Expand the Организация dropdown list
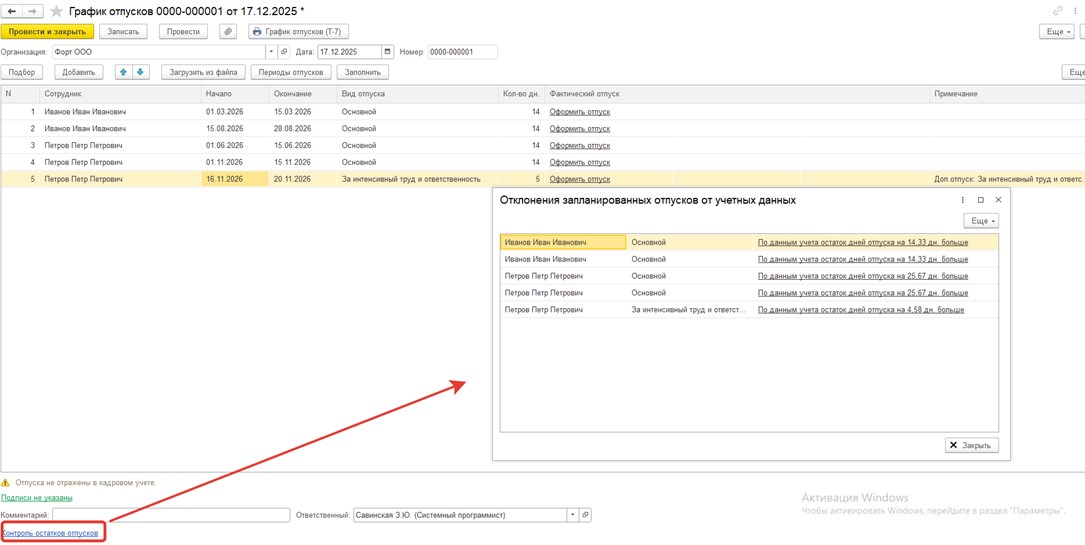 click(271, 52)
